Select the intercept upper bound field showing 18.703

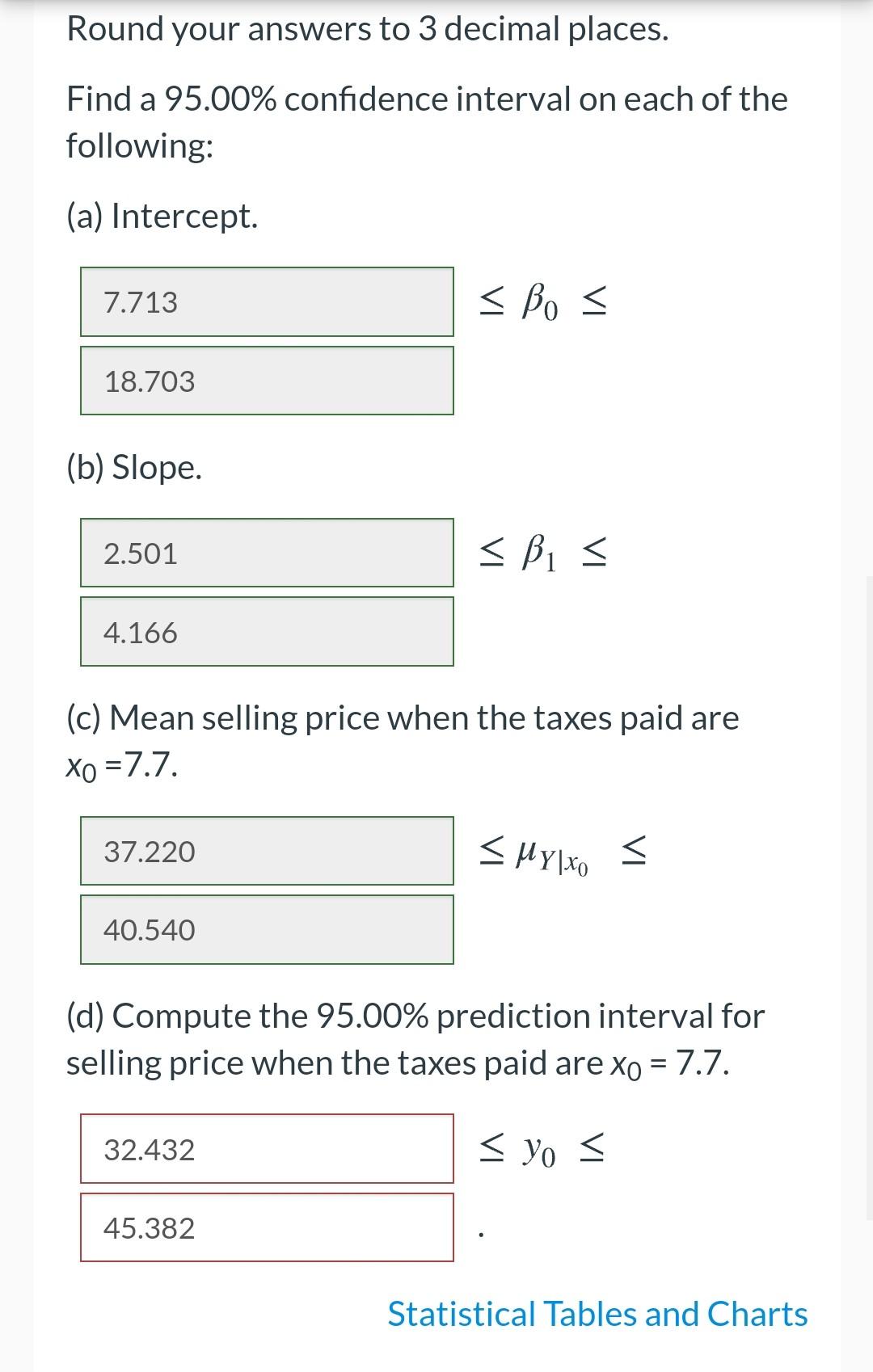267,381
